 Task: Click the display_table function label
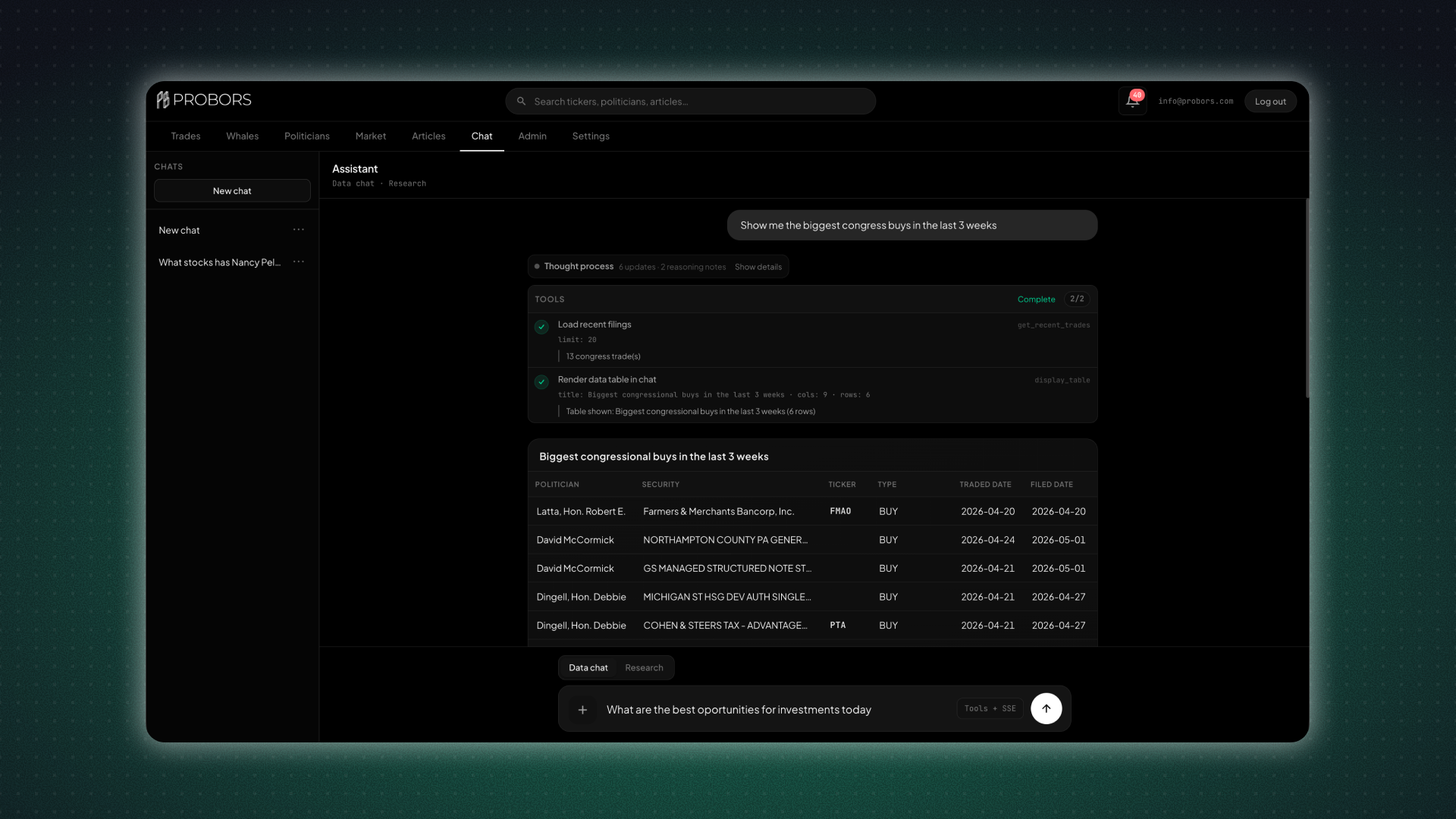tap(1062, 381)
